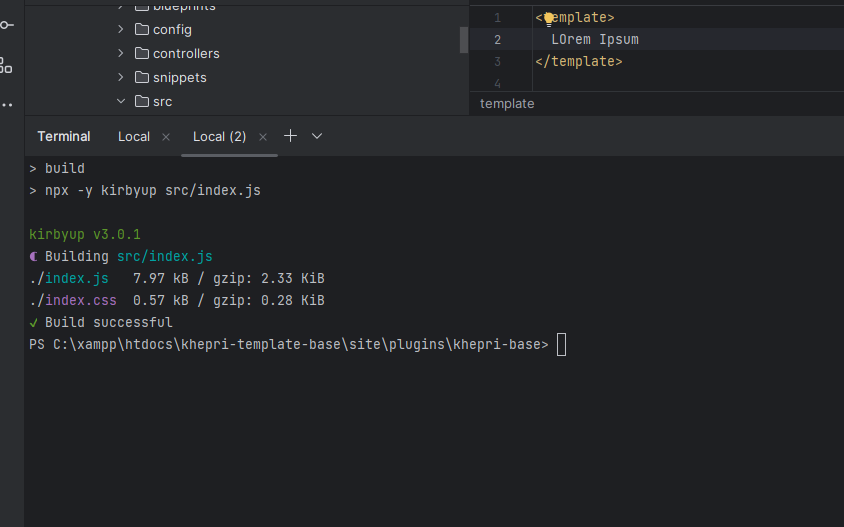This screenshot has width=844, height=527.
Task: Open the terminal options dropdown arrow
Action: [317, 136]
